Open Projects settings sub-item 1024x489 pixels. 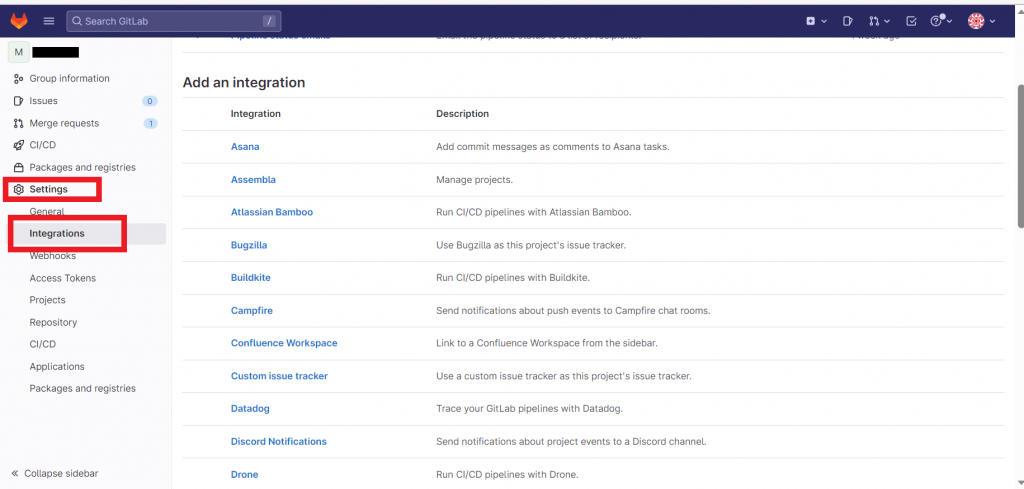click(x=48, y=300)
